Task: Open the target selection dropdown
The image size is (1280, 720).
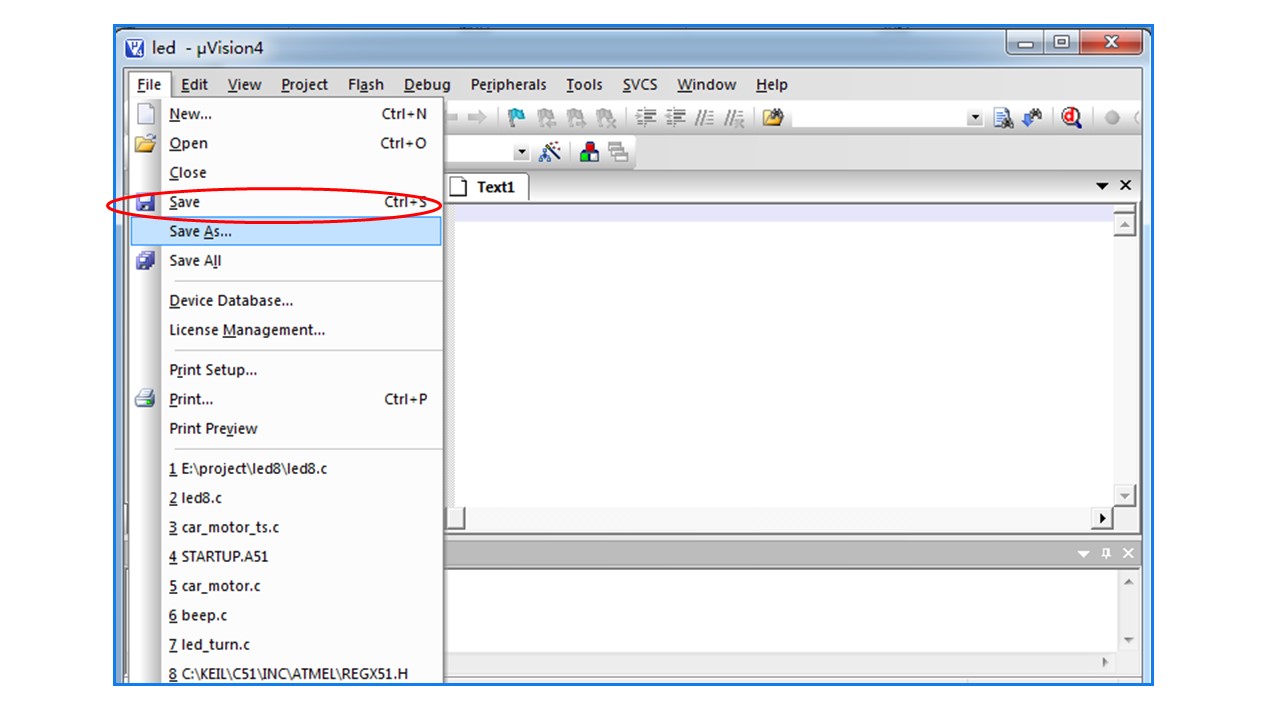Action: pyautogui.click(x=521, y=152)
